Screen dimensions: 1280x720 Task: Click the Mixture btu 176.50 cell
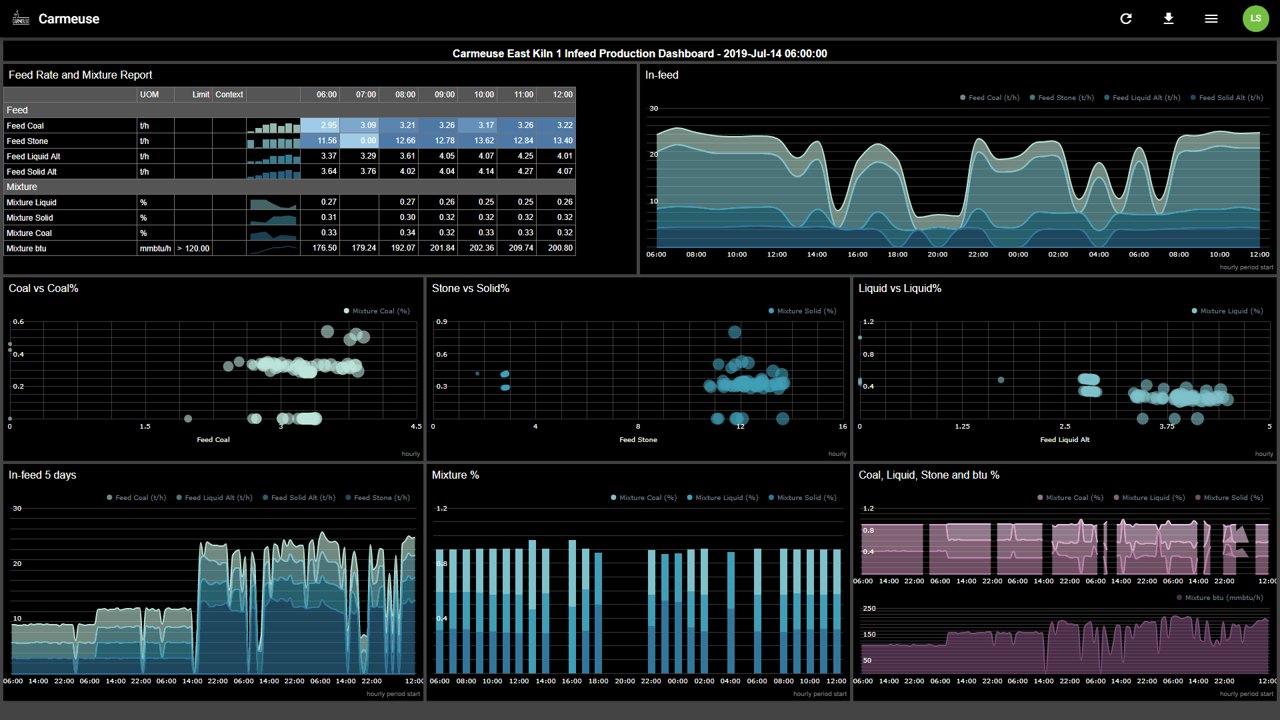coord(320,248)
